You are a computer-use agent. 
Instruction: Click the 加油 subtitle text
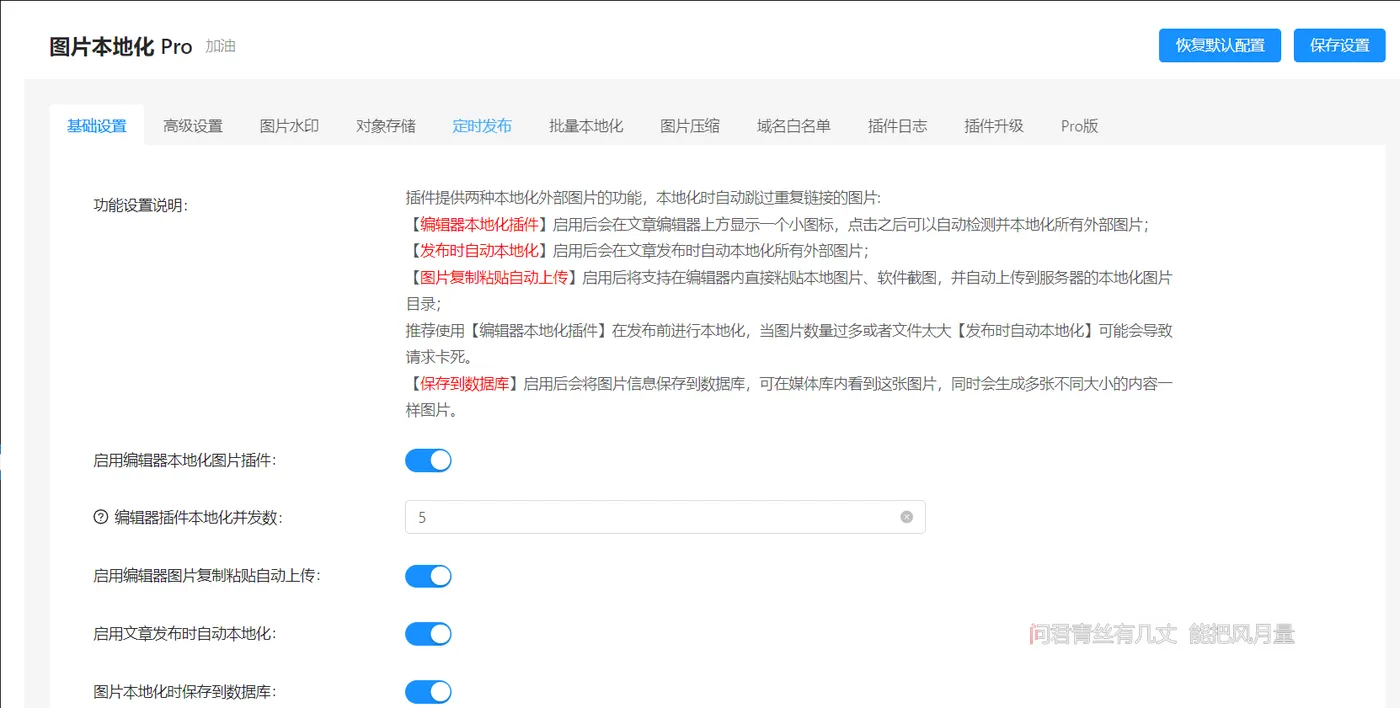pyautogui.click(x=221, y=46)
